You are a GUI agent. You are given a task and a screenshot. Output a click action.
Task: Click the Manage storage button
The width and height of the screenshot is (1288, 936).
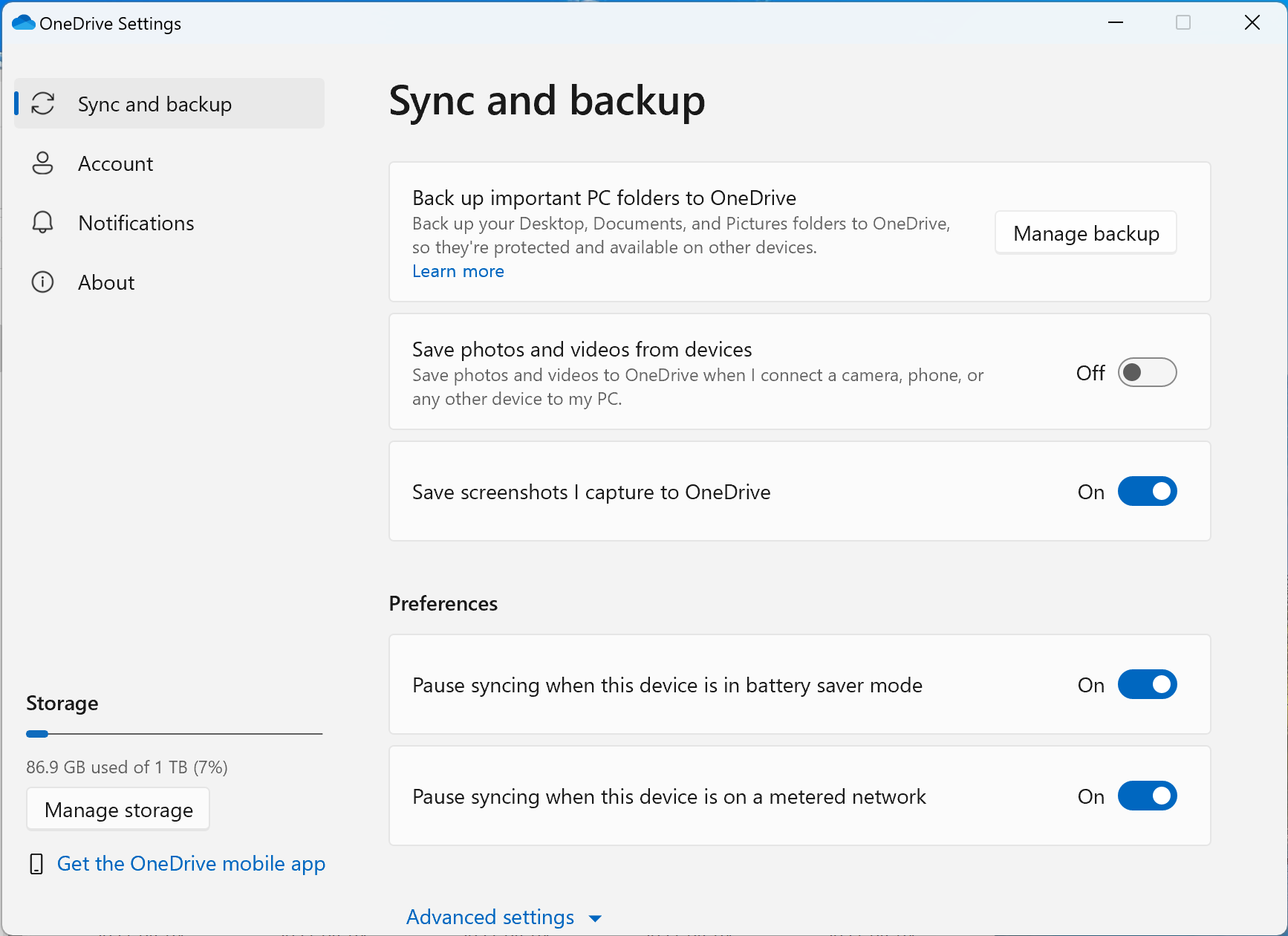point(118,810)
